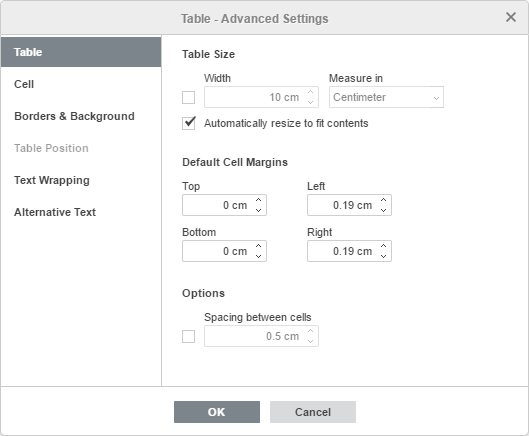The image size is (529, 436).
Task: Increase the Top margin value
Action: tap(258, 200)
